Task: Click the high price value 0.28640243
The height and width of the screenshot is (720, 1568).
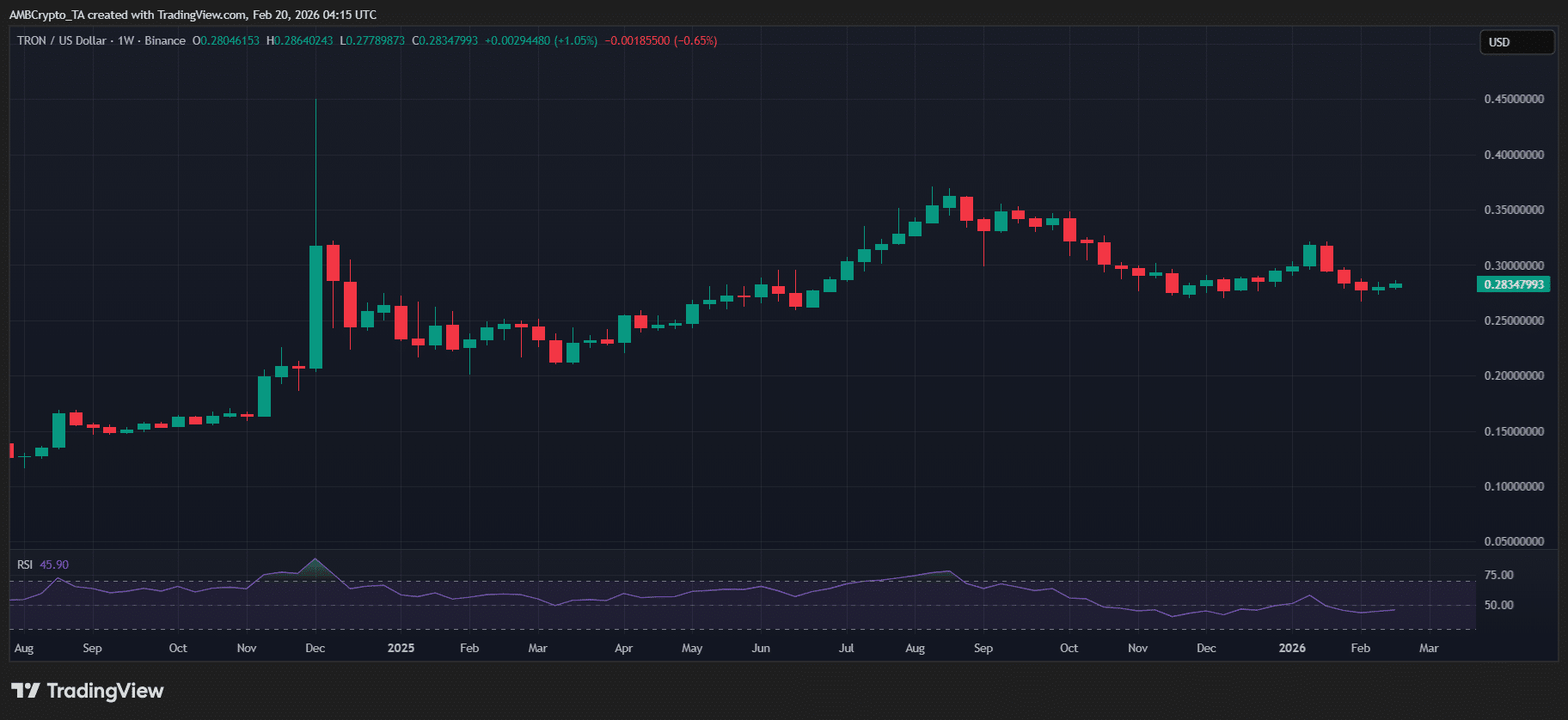Action: pos(303,40)
